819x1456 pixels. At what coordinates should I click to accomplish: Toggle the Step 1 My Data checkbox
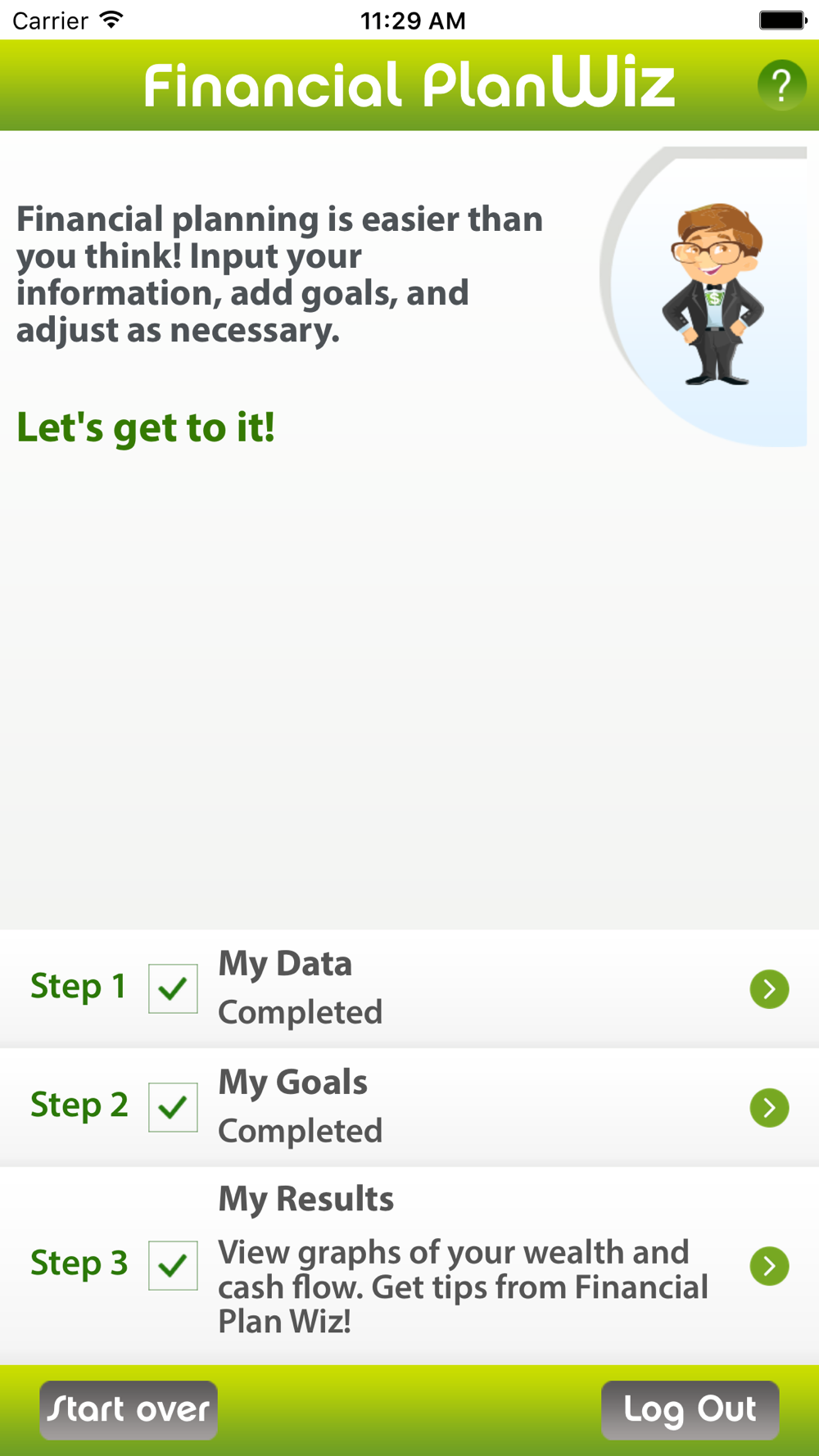click(x=173, y=988)
